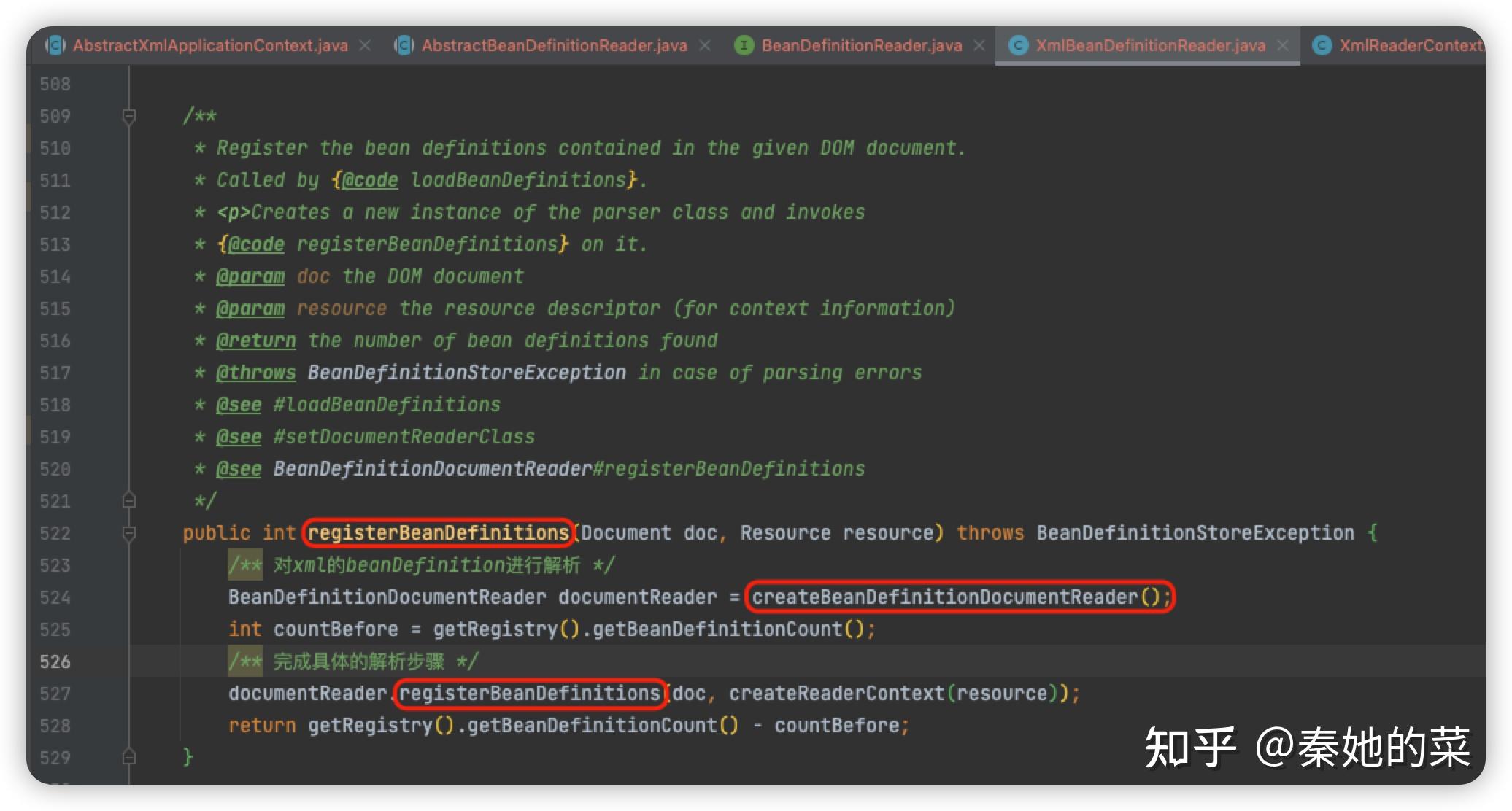Click the class icon on AbstractXmlApplicationContext.java tab

pyautogui.click(x=55, y=45)
